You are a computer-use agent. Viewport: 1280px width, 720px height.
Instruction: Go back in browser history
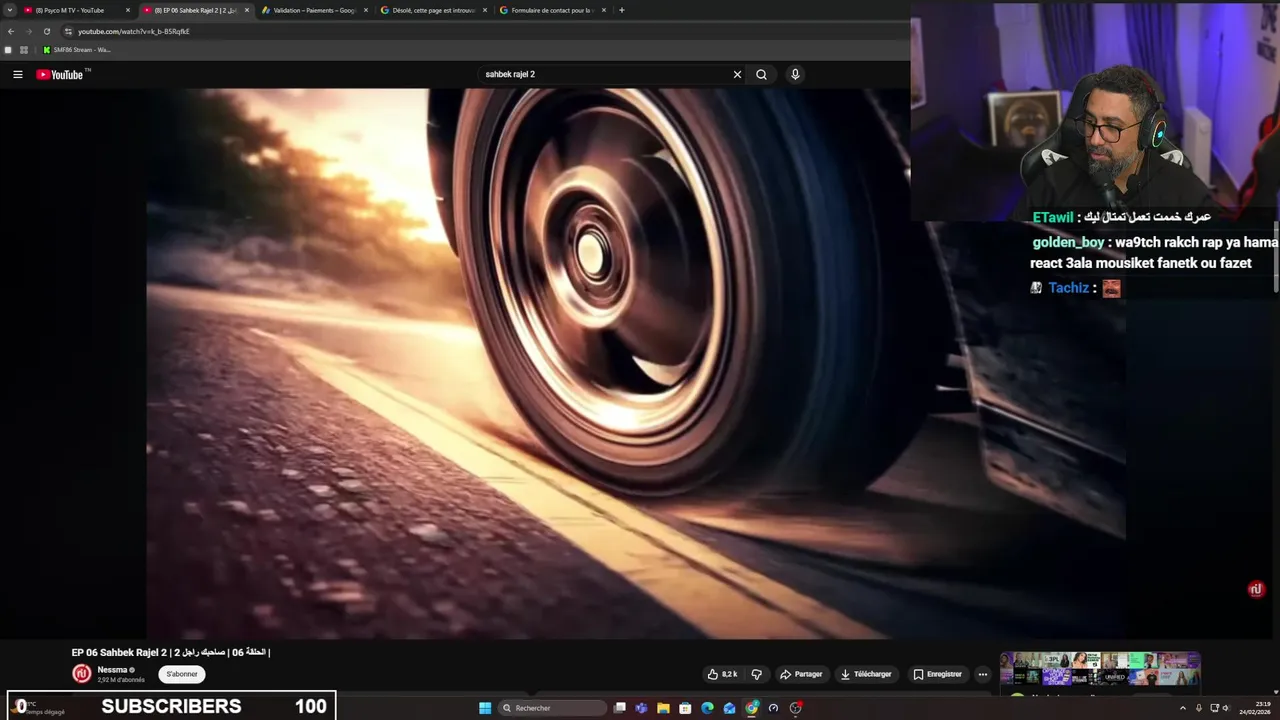pyautogui.click(x=11, y=31)
